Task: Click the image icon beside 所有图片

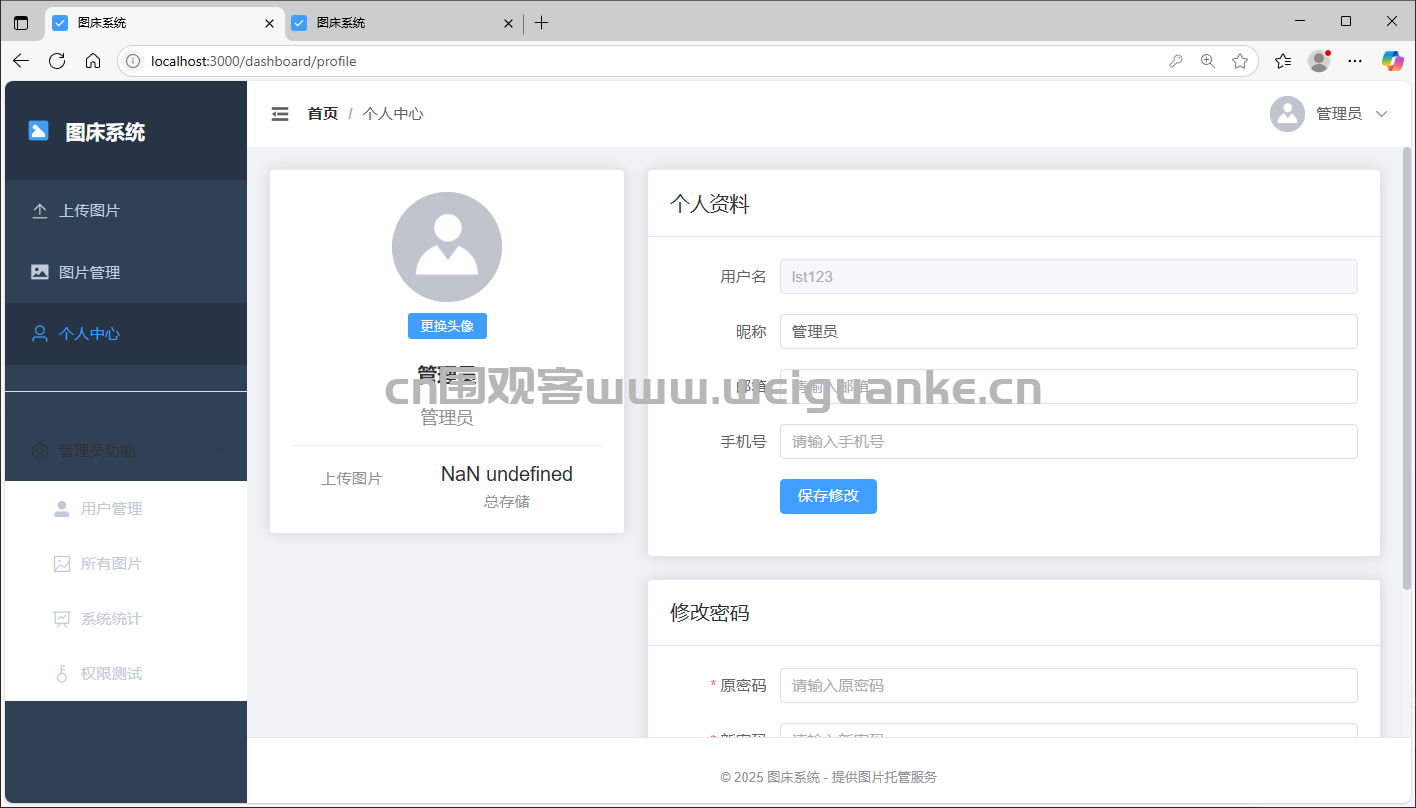Action: coord(62,564)
